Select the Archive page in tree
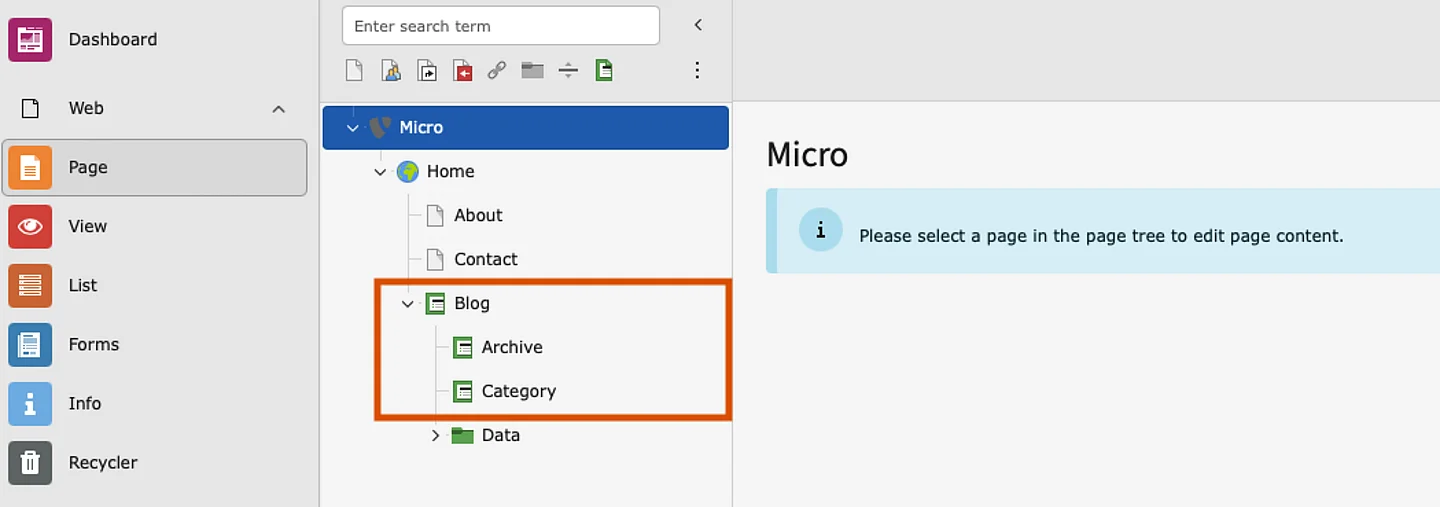This screenshot has height=507, width=1440. click(x=511, y=347)
